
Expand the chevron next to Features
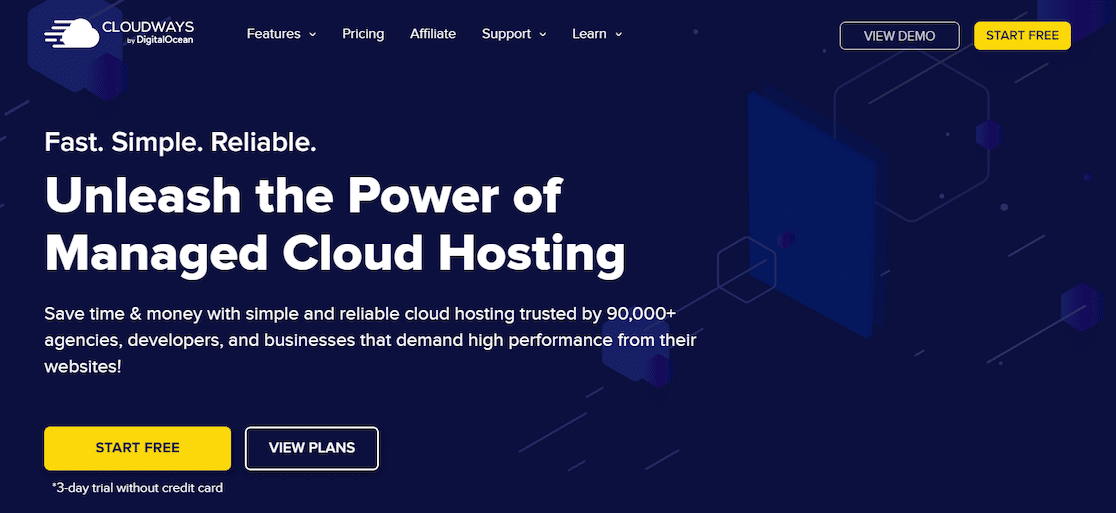(x=313, y=35)
